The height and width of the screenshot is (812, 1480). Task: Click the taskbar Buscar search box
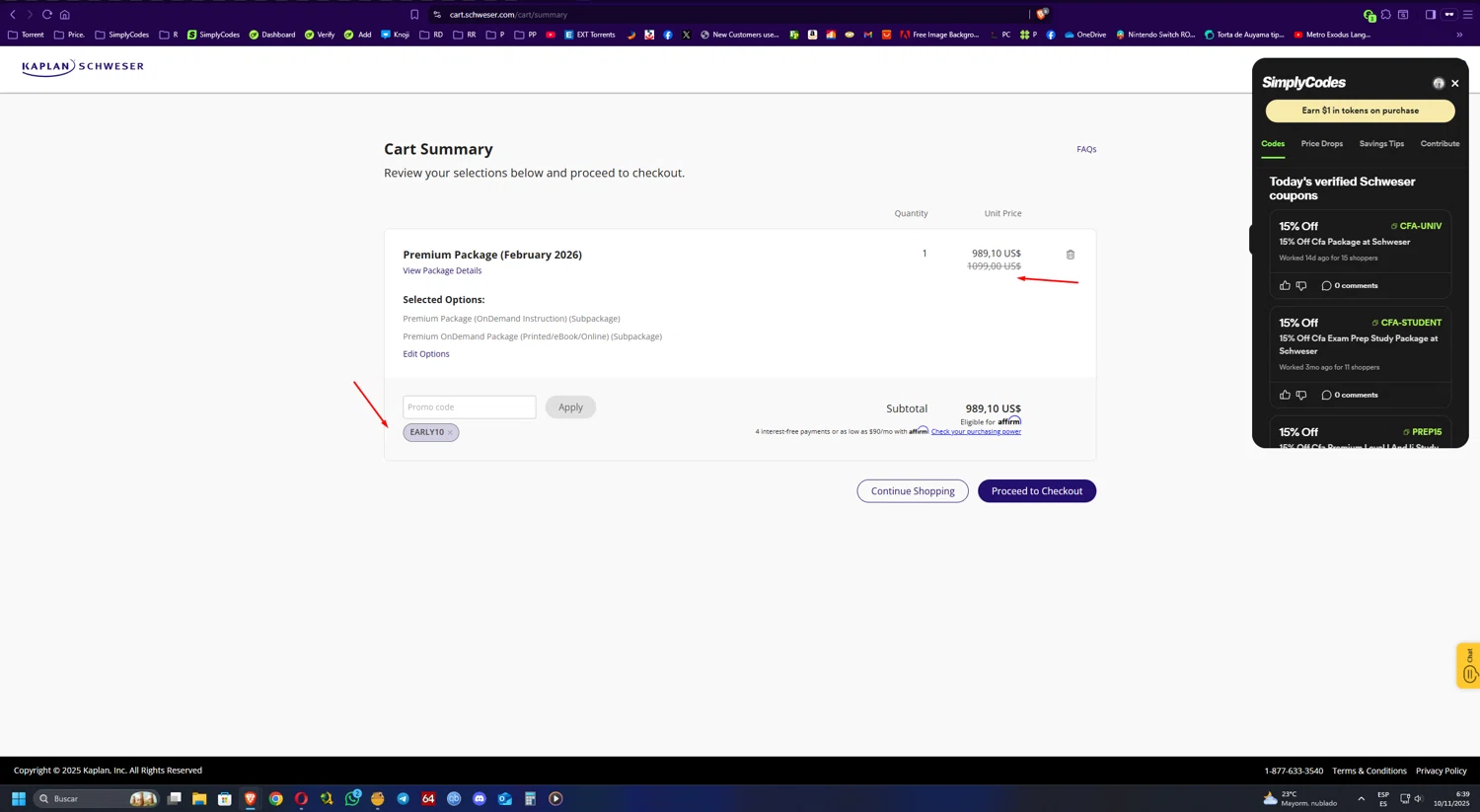pos(96,799)
